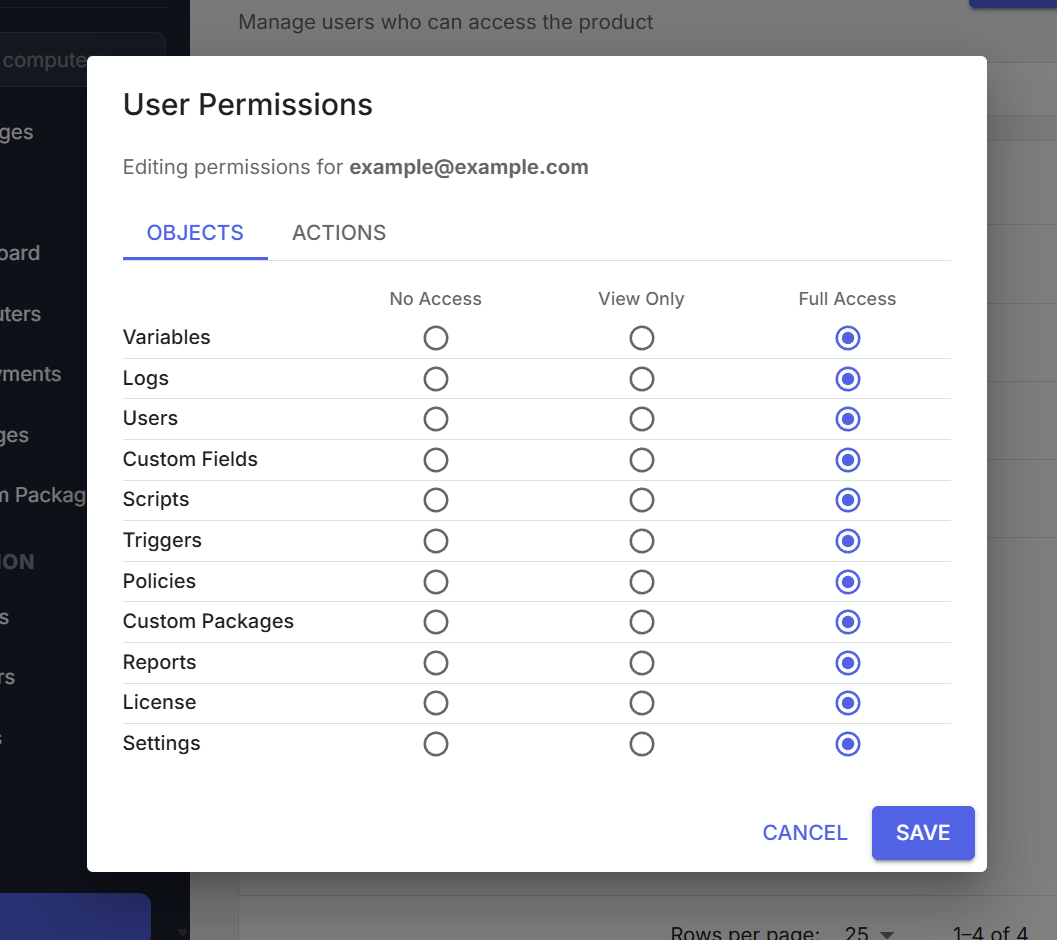Click the email example@example.com

[468, 166]
